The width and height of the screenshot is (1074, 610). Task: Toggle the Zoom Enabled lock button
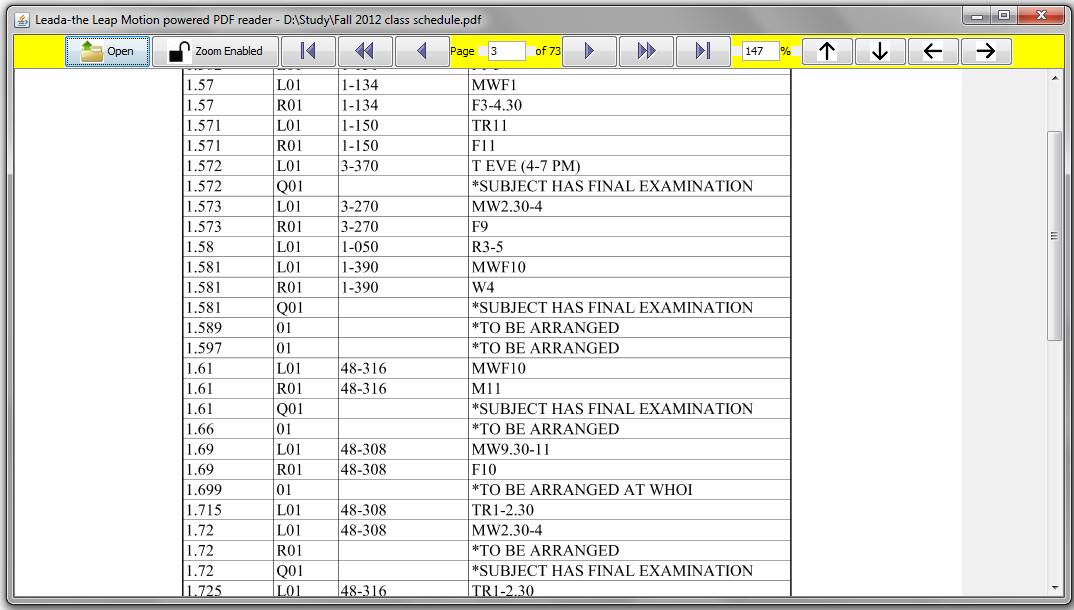[x=216, y=51]
